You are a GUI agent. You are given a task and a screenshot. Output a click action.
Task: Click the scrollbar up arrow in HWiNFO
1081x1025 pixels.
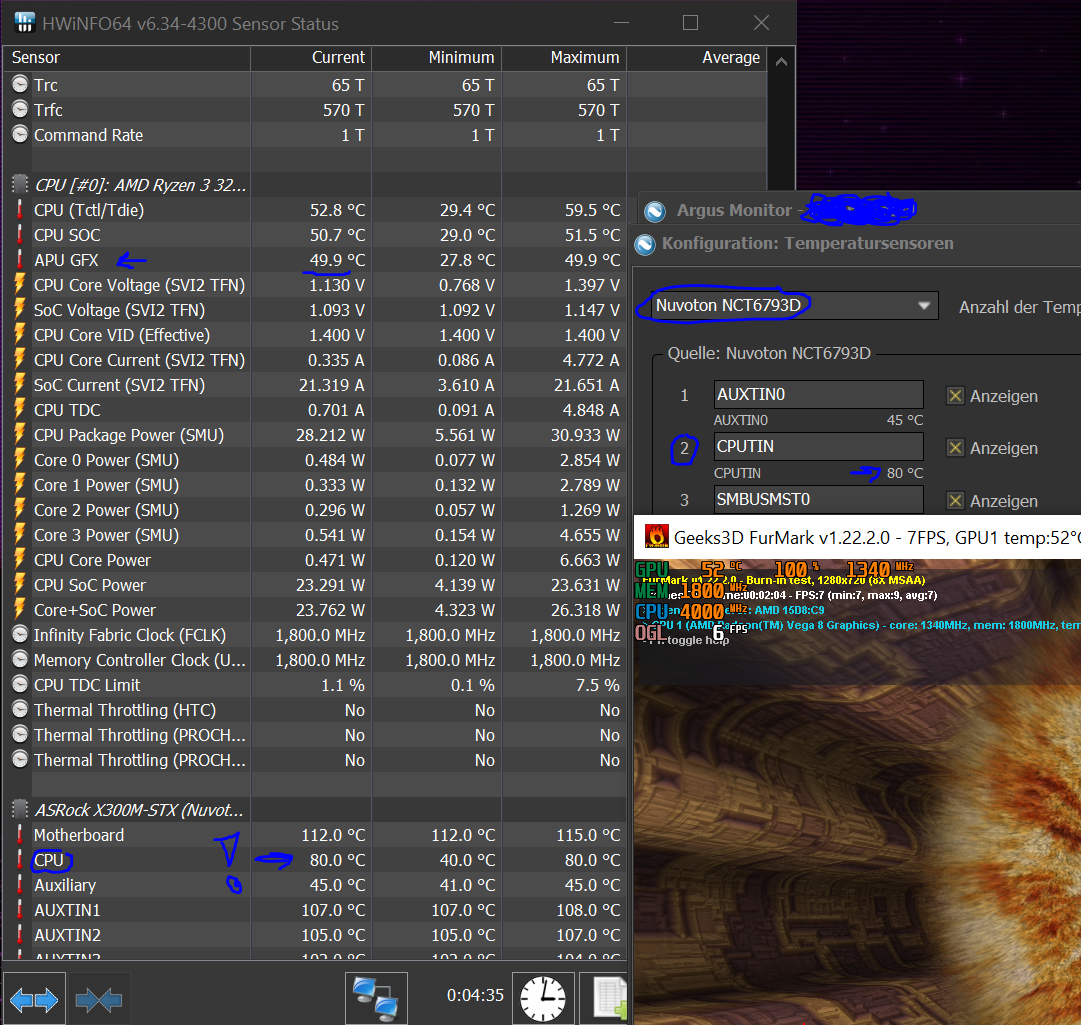tap(781, 62)
